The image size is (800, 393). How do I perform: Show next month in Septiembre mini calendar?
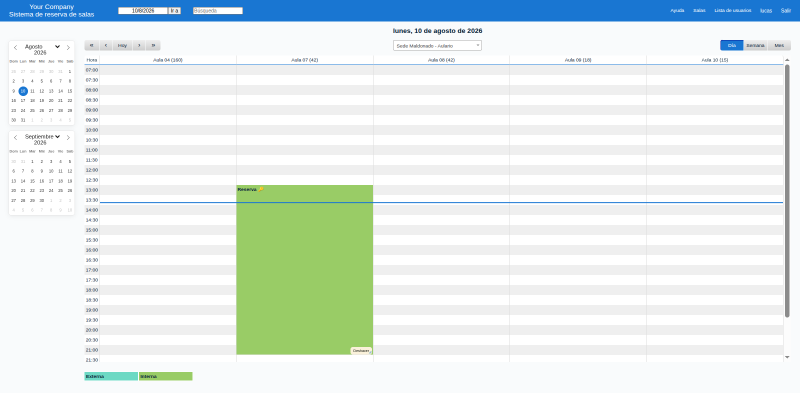point(68,137)
